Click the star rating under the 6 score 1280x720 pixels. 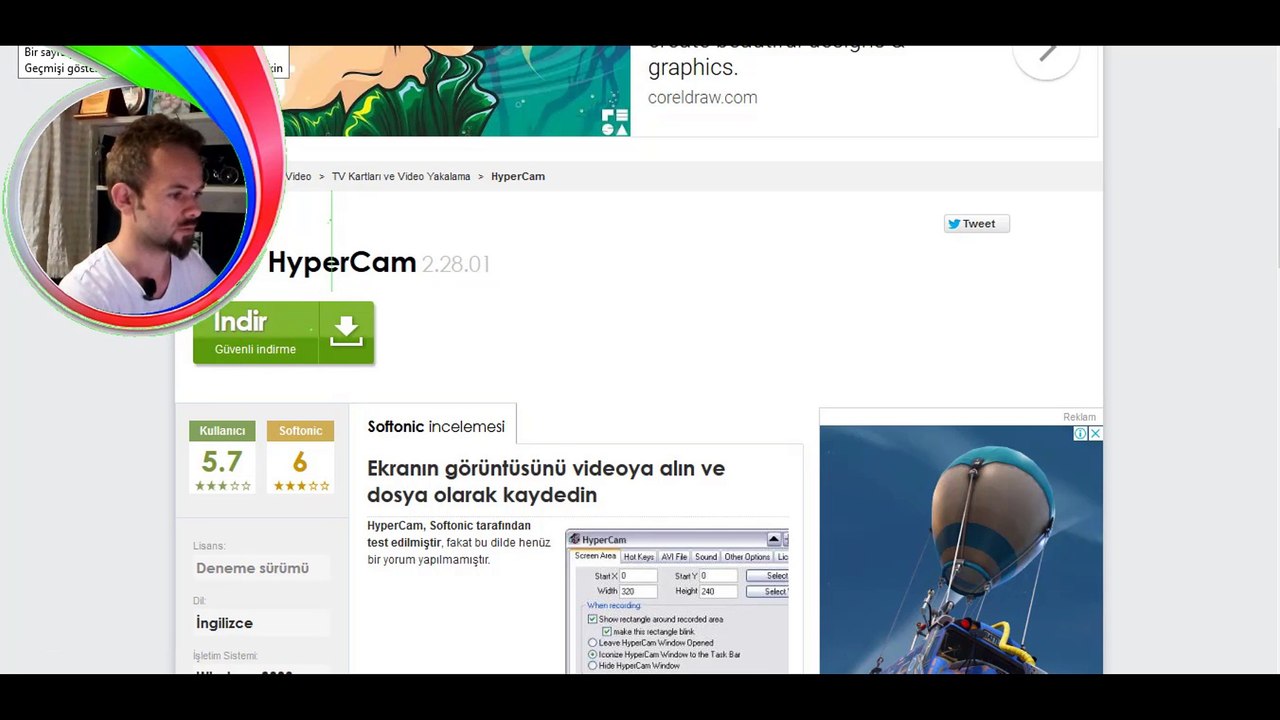[x=300, y=486]
